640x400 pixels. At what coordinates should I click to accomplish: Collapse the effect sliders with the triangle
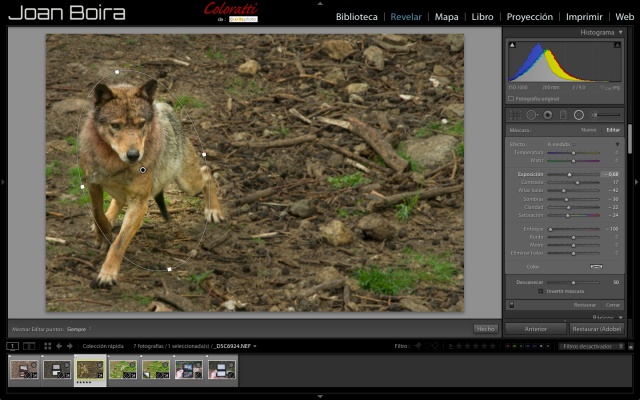[x=617, y=144]
